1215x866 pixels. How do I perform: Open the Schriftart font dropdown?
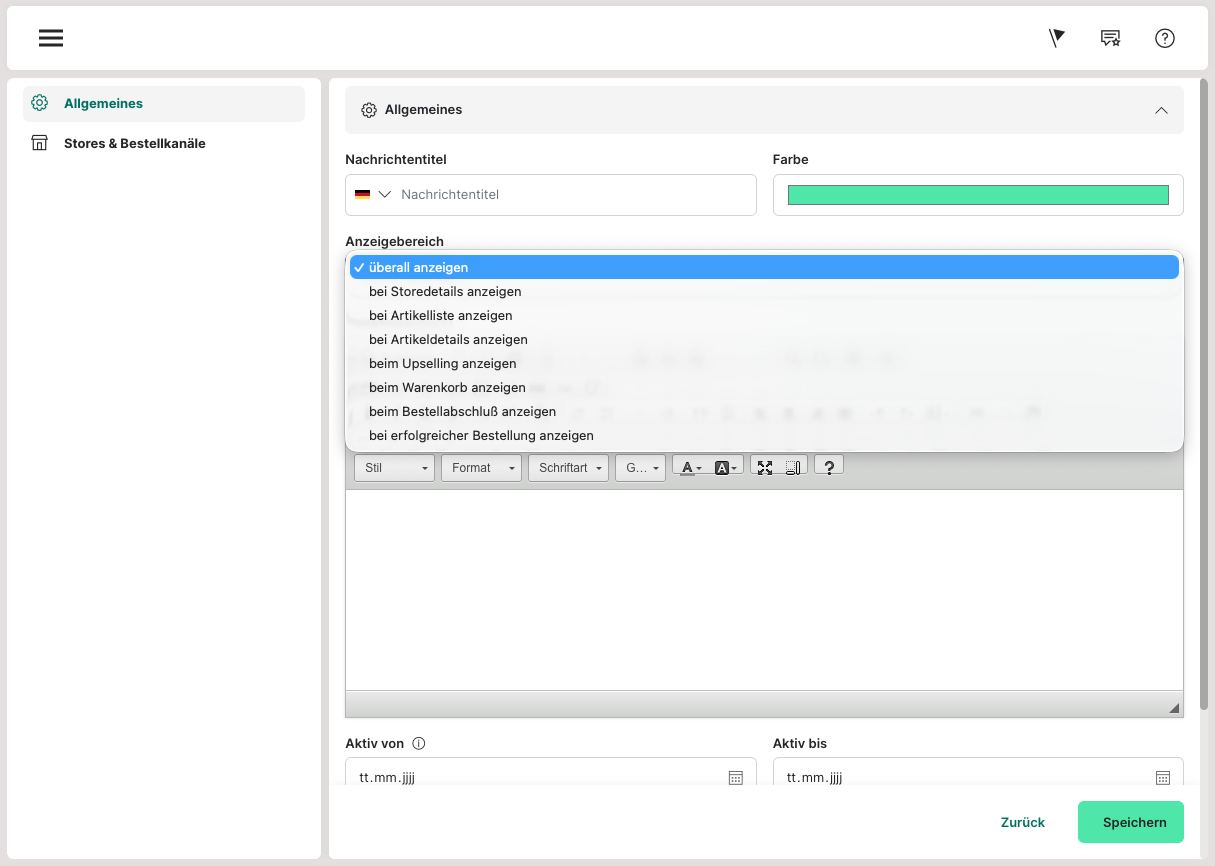[x=570, y=468]
